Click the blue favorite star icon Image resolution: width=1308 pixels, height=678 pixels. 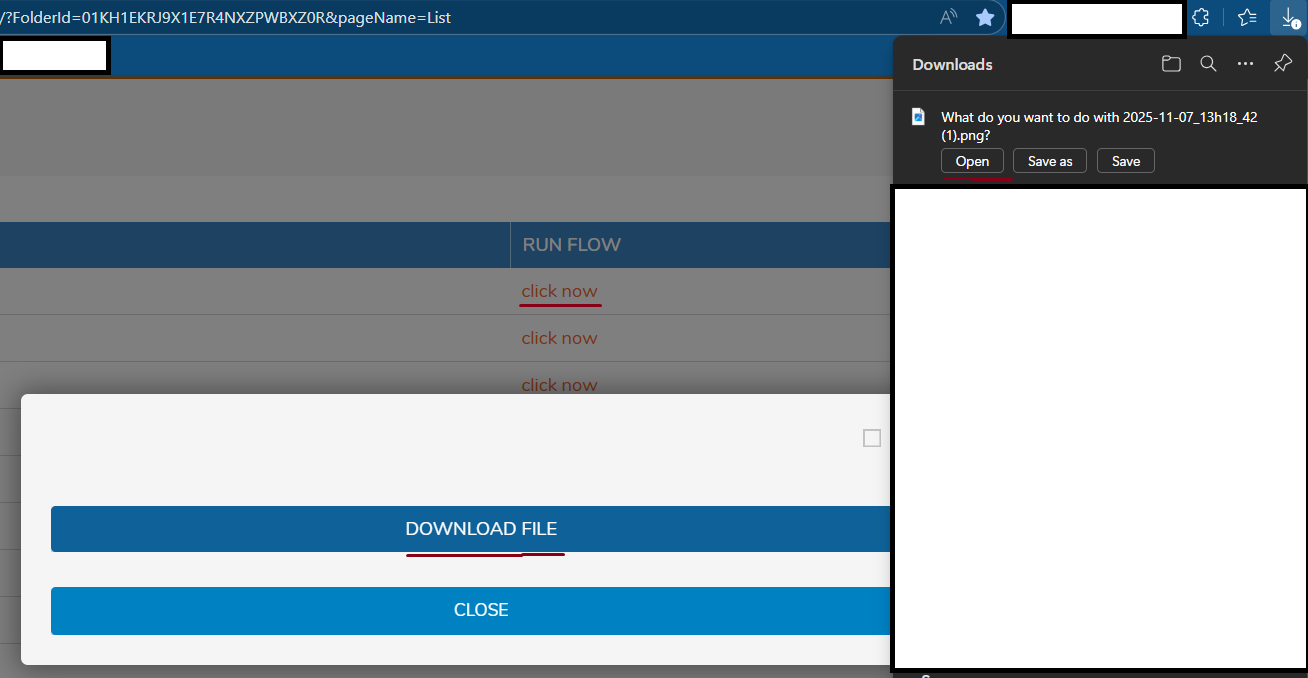(985, 17)
